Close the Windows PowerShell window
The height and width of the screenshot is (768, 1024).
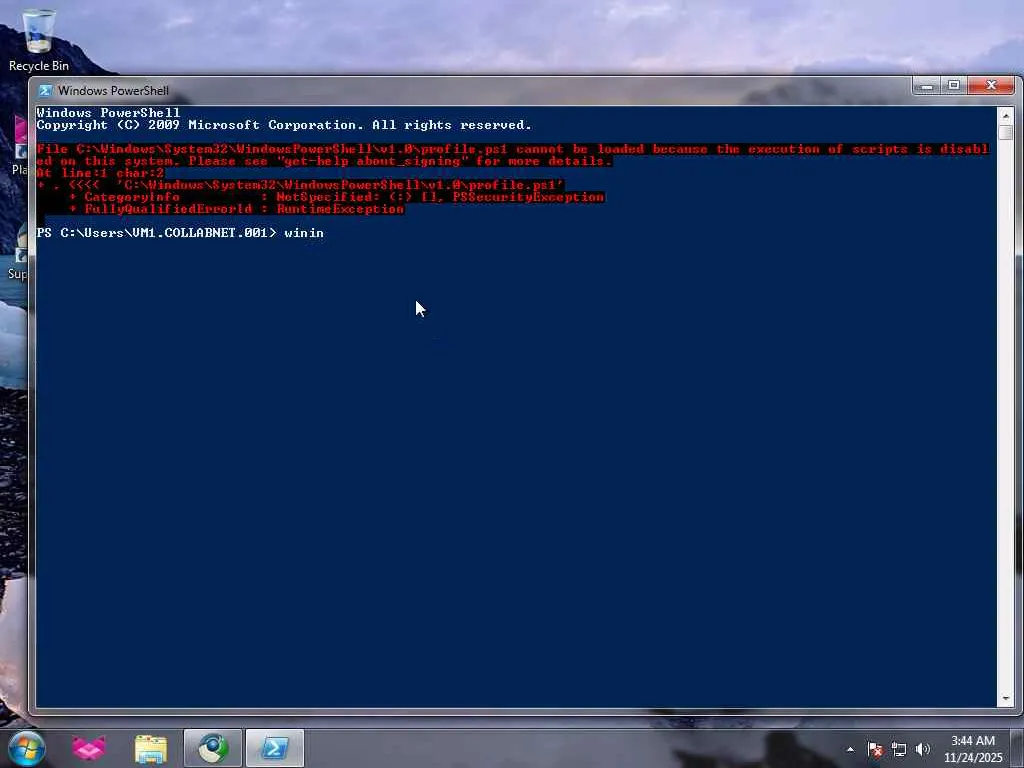(991, 86)
